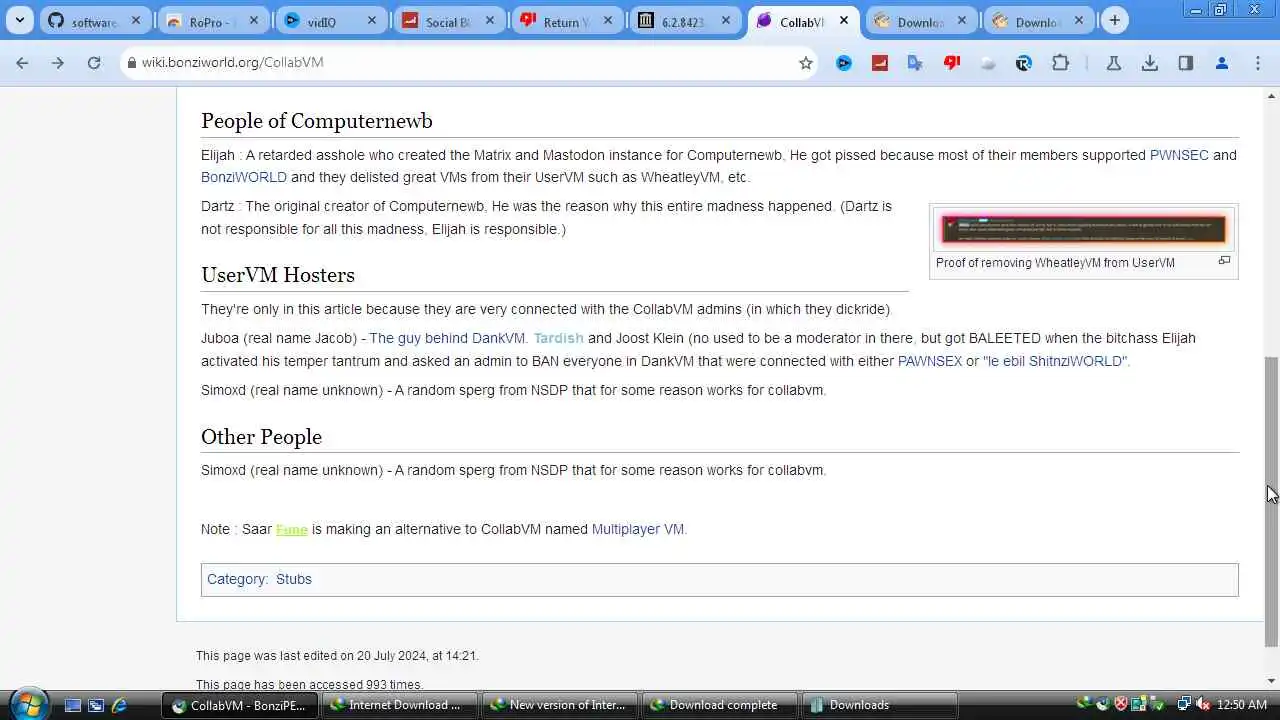Open the Stubs category link
The image size is (1280, 720).
pyautogui.click(x=294, y=579)
